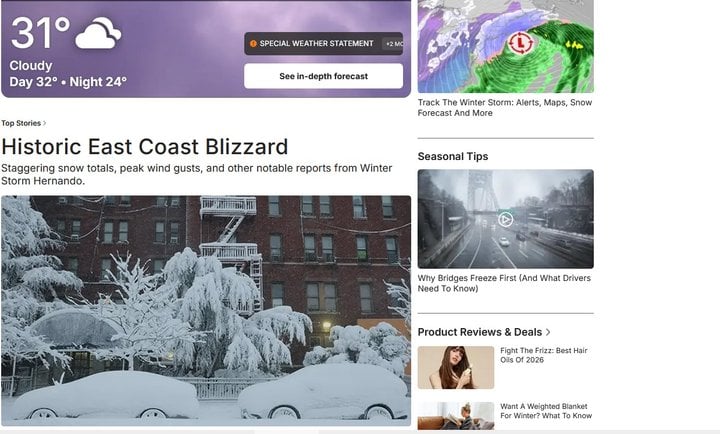Open Why Bridges Freeze First article link
720x434 pixels.
504,283
